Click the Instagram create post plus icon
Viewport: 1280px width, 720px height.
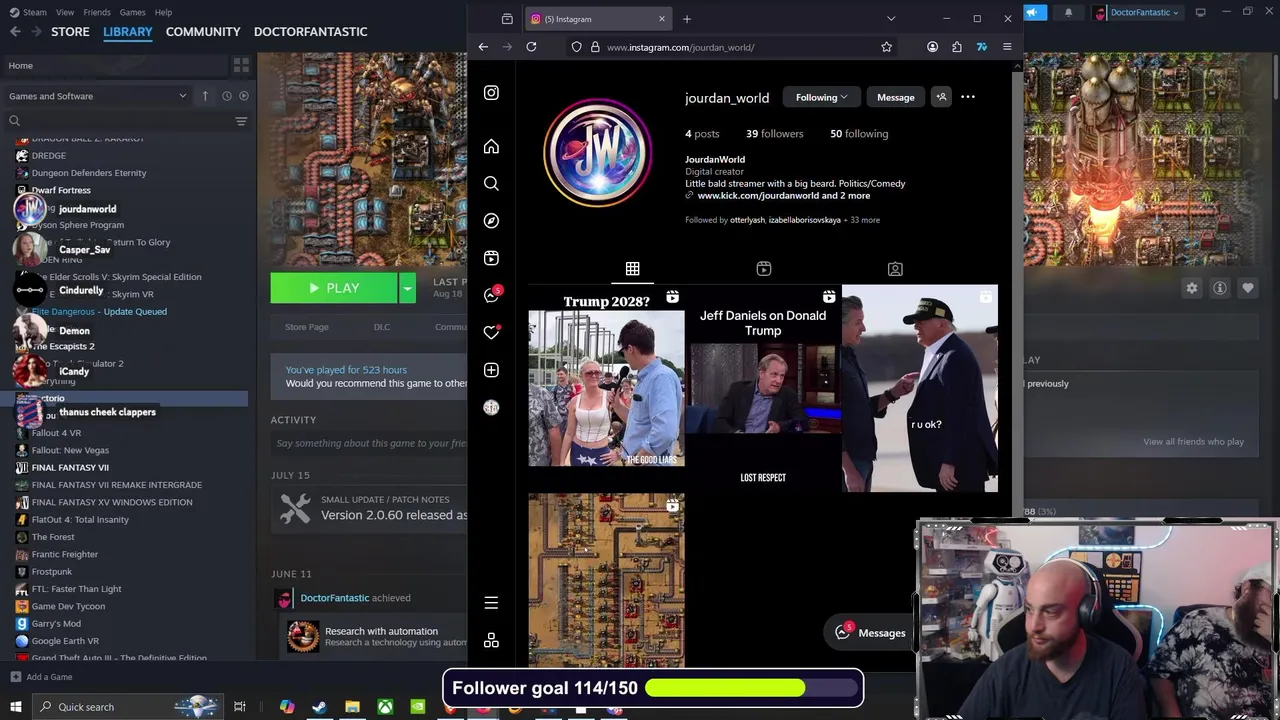491,370
